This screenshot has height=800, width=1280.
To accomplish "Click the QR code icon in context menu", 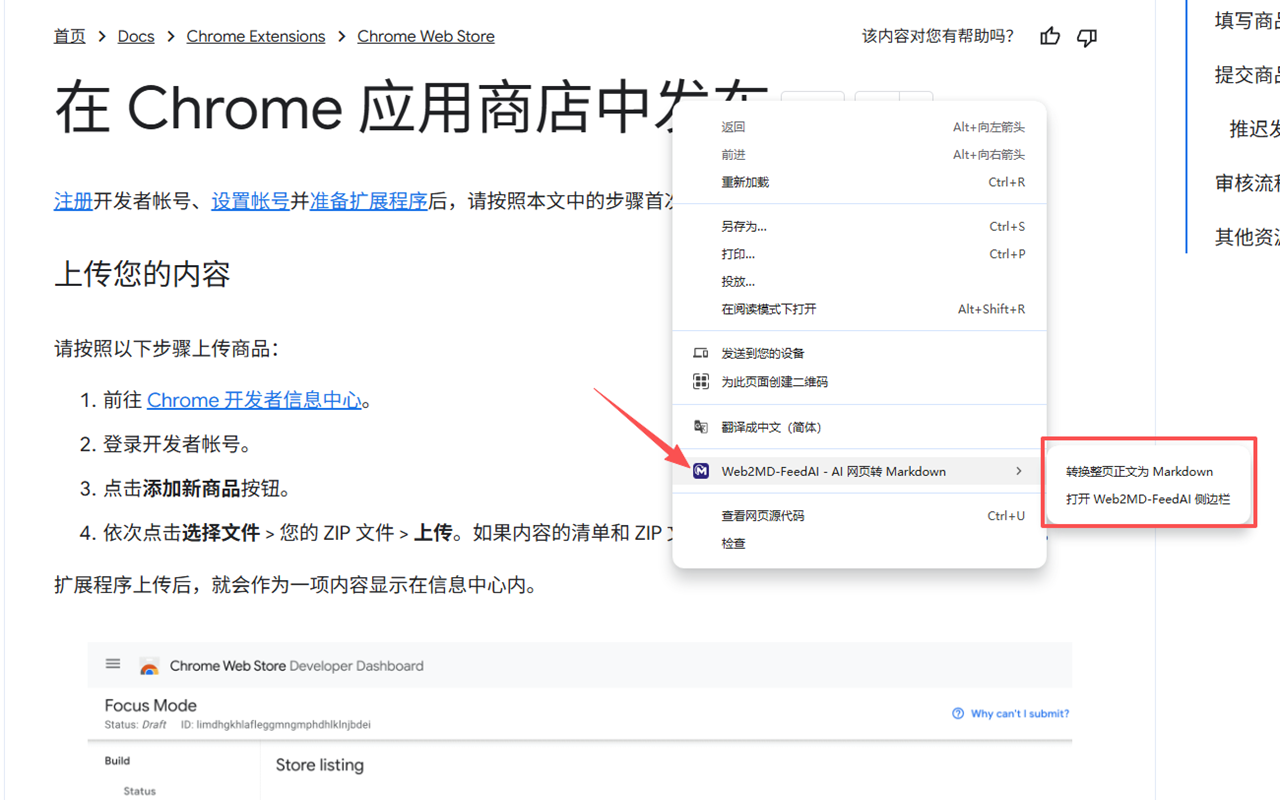I will click(701, 381).
